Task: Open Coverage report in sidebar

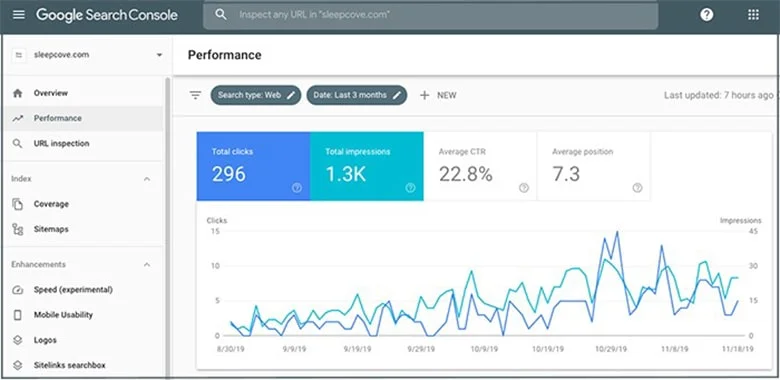Action: coord(83,204)
